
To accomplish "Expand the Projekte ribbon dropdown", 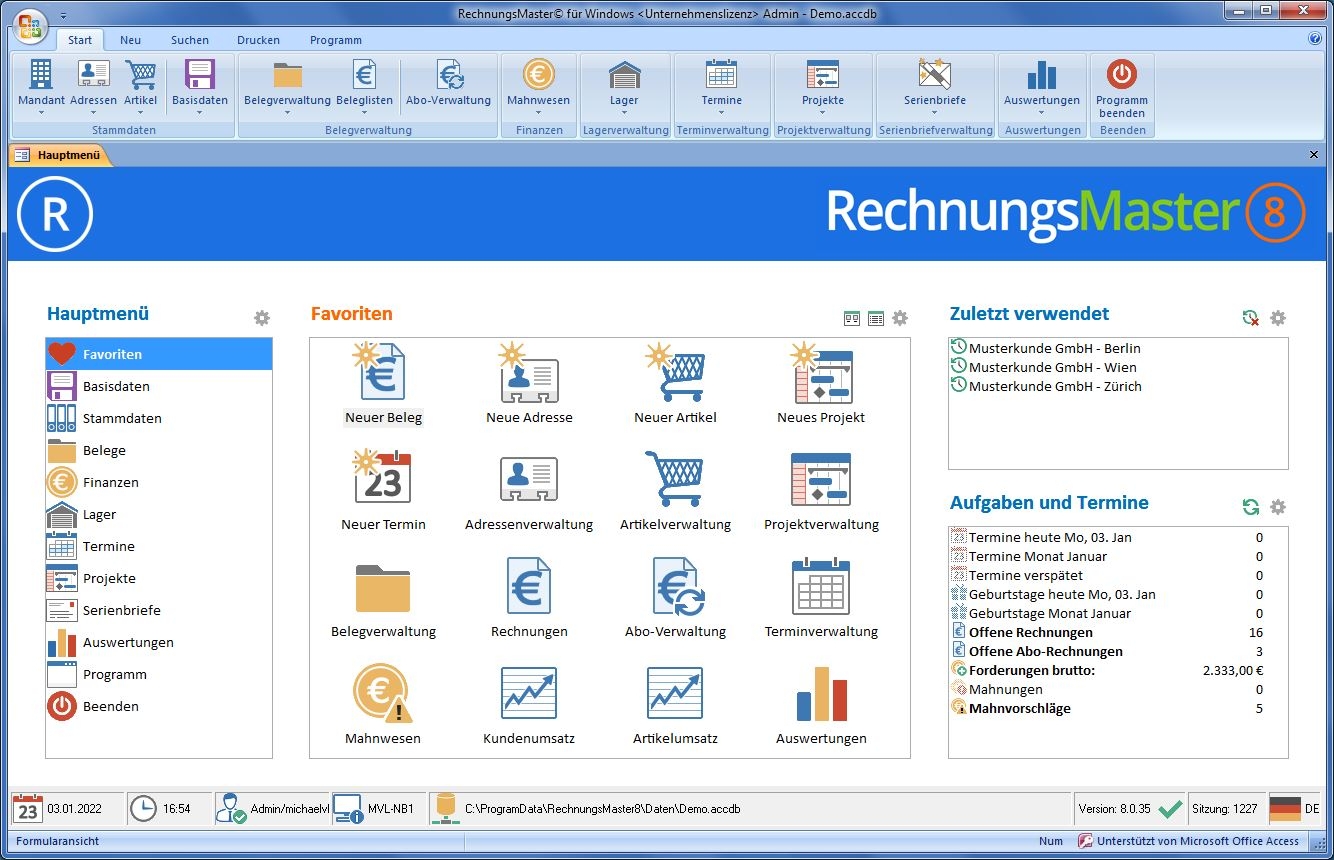I will (823, 113).
